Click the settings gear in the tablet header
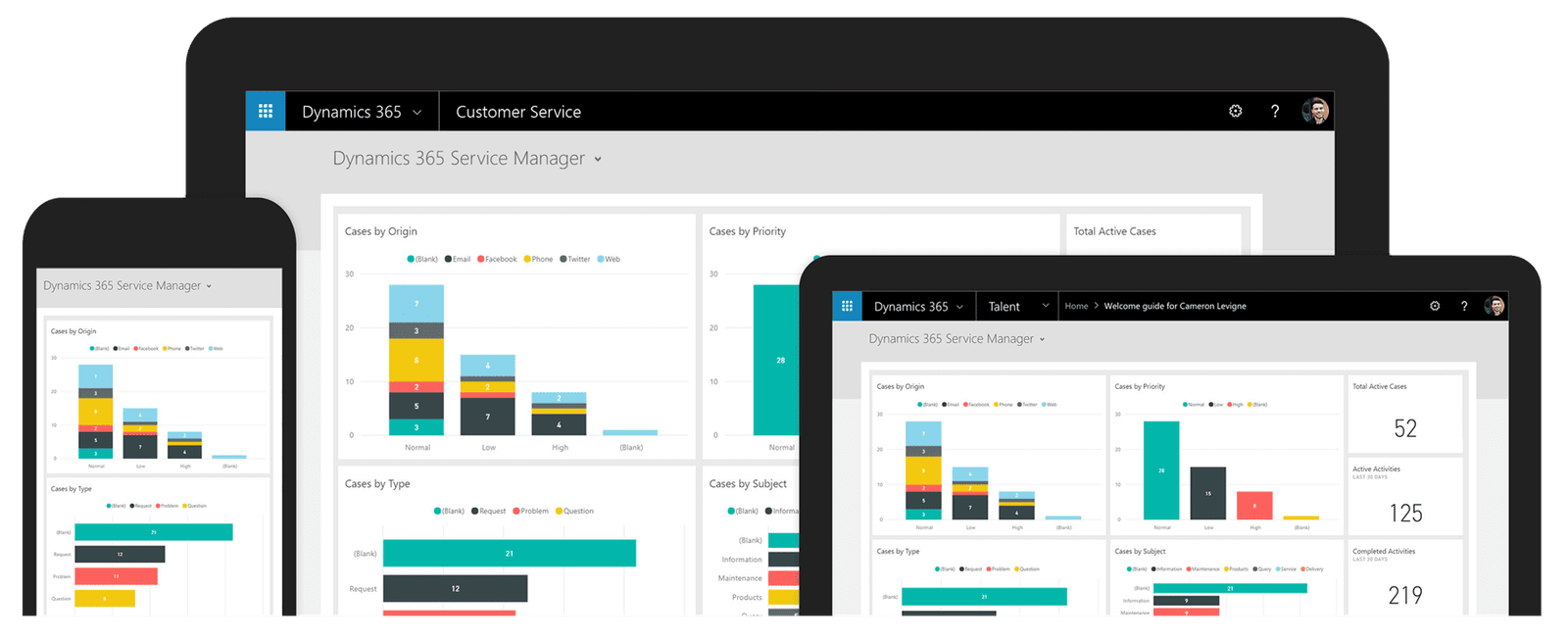The width and height of the screenshot is (1568, 640). point(1435,306)
